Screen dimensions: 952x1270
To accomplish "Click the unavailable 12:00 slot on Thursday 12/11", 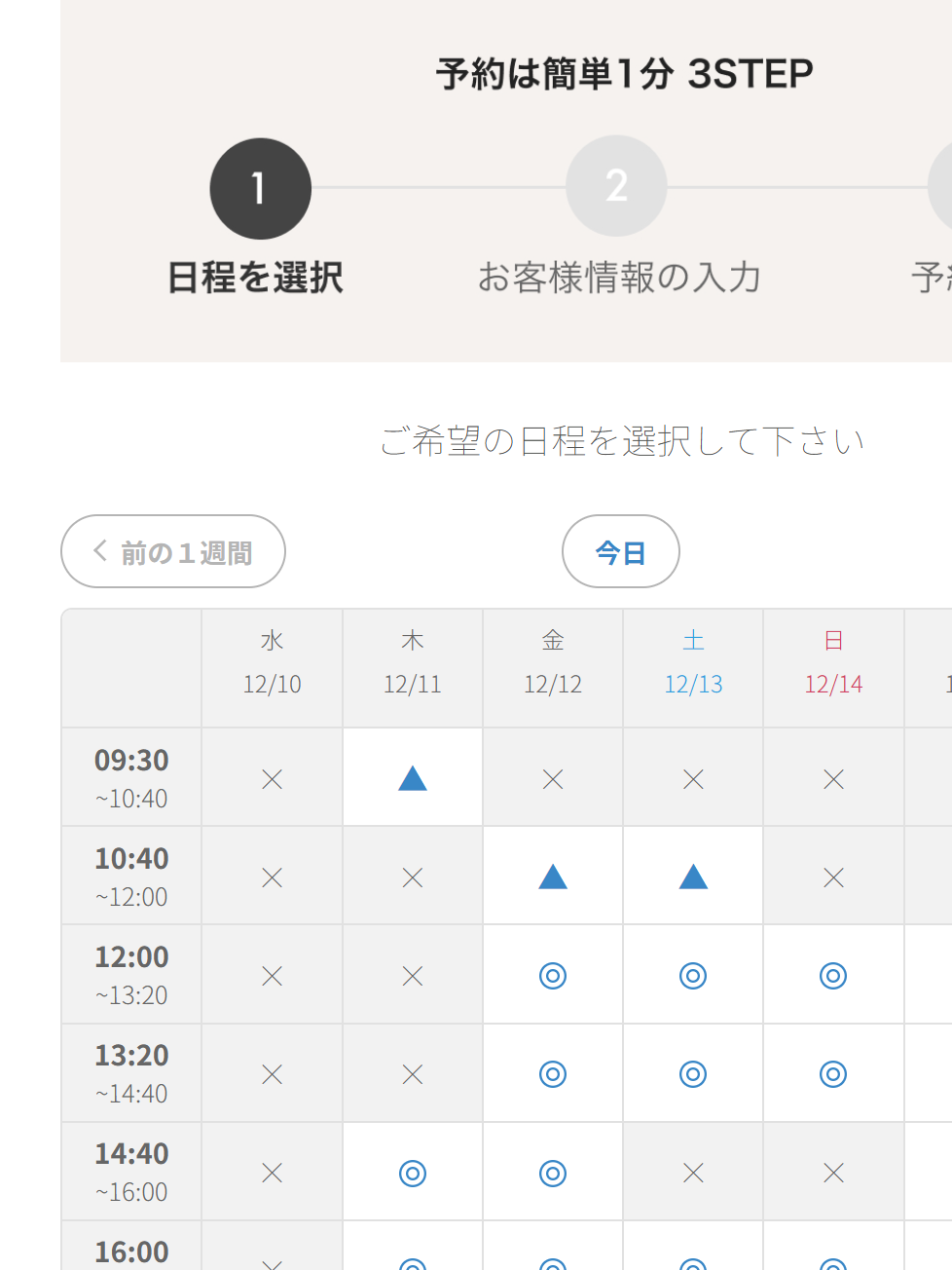I will [413, 975].
